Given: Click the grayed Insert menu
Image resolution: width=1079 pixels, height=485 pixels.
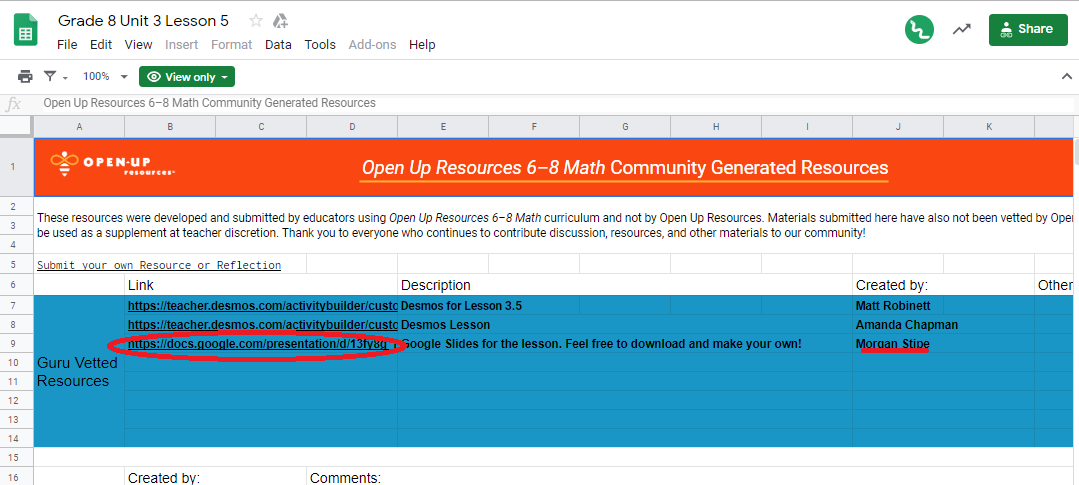Looking at the screenshot, I should click(182, 45).
